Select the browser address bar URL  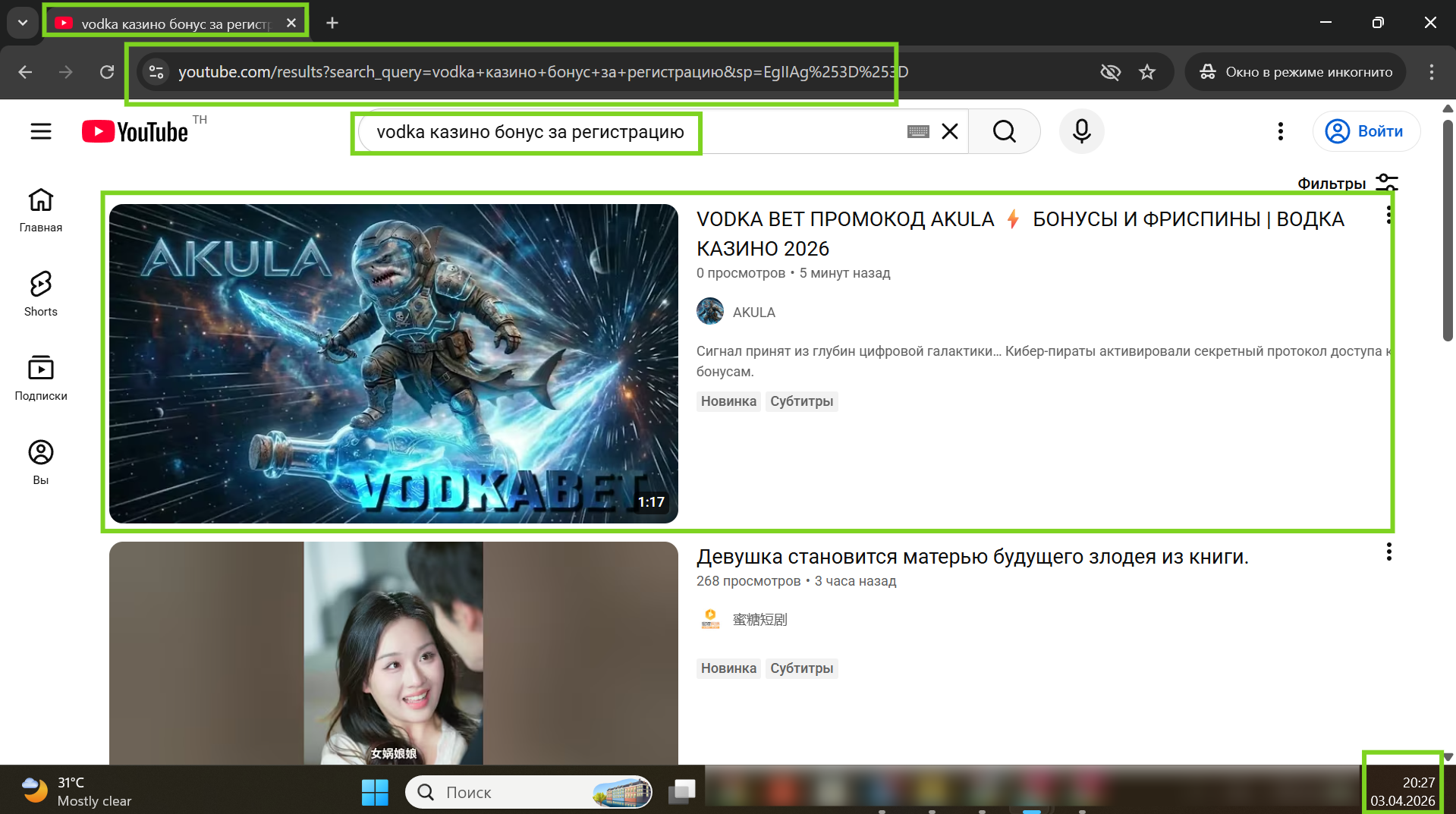[543, 72]
